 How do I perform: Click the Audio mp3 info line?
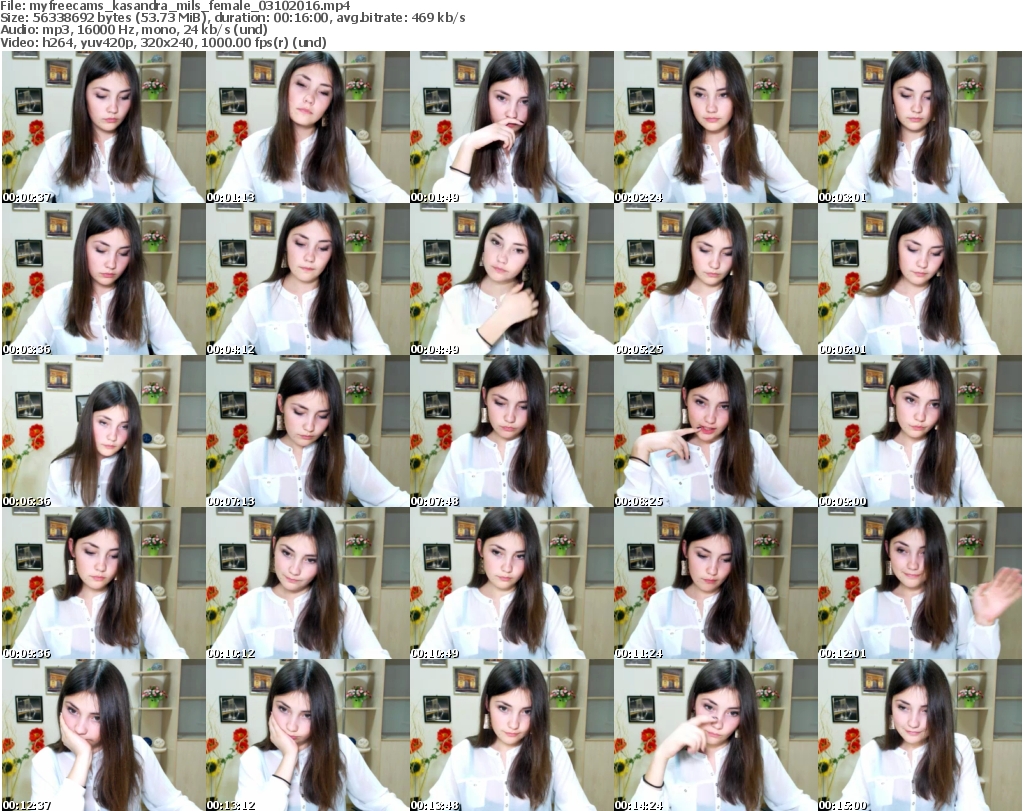coord(134,30)
